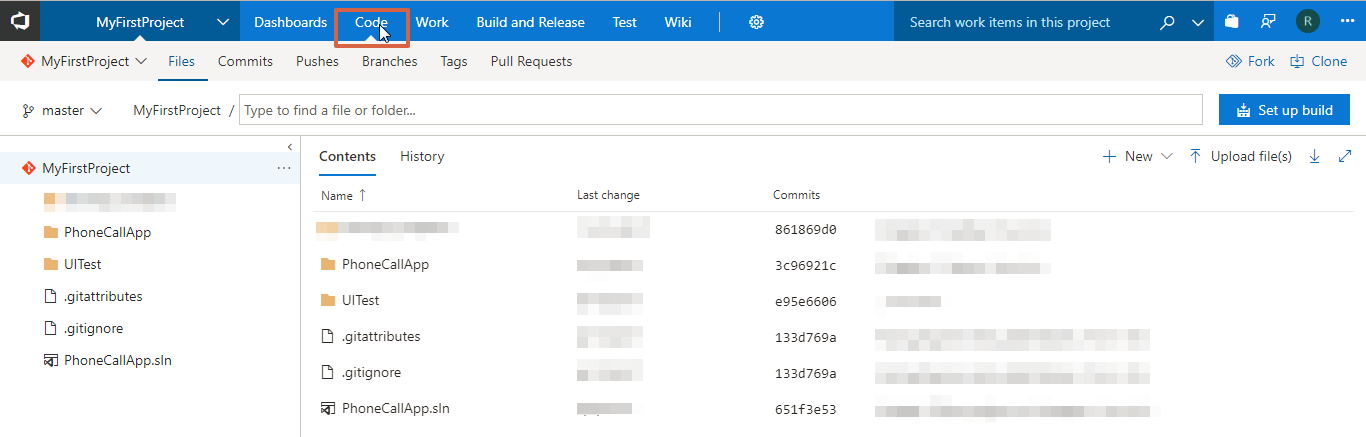Open Build and Release hub
This screenshot has width=1366, height=437.
(x=530, y=22)
